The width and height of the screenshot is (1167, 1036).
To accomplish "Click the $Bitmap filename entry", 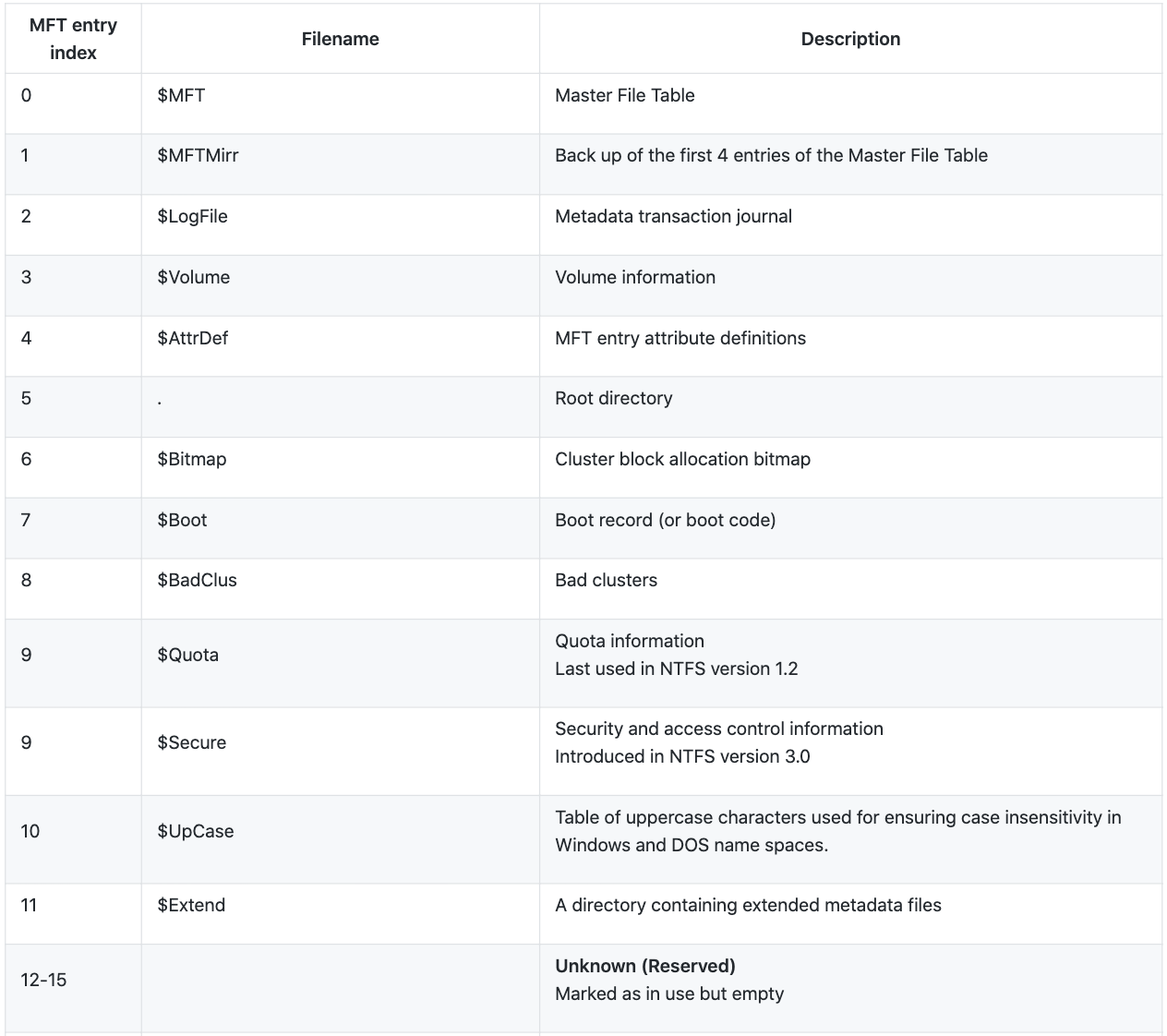I will click(191, 459).
